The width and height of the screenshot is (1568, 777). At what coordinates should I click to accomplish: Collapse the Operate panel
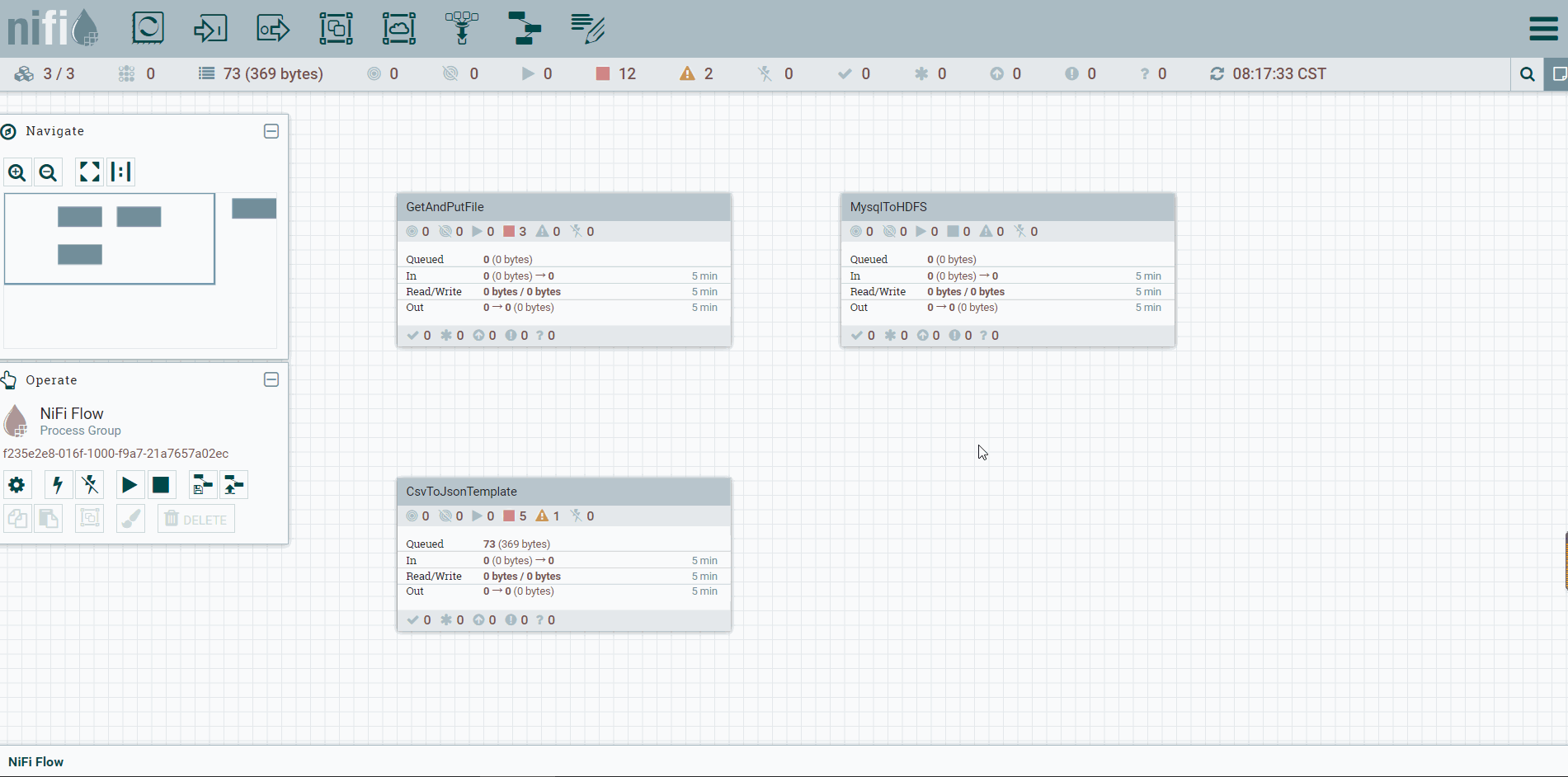(x=271, y=379)
